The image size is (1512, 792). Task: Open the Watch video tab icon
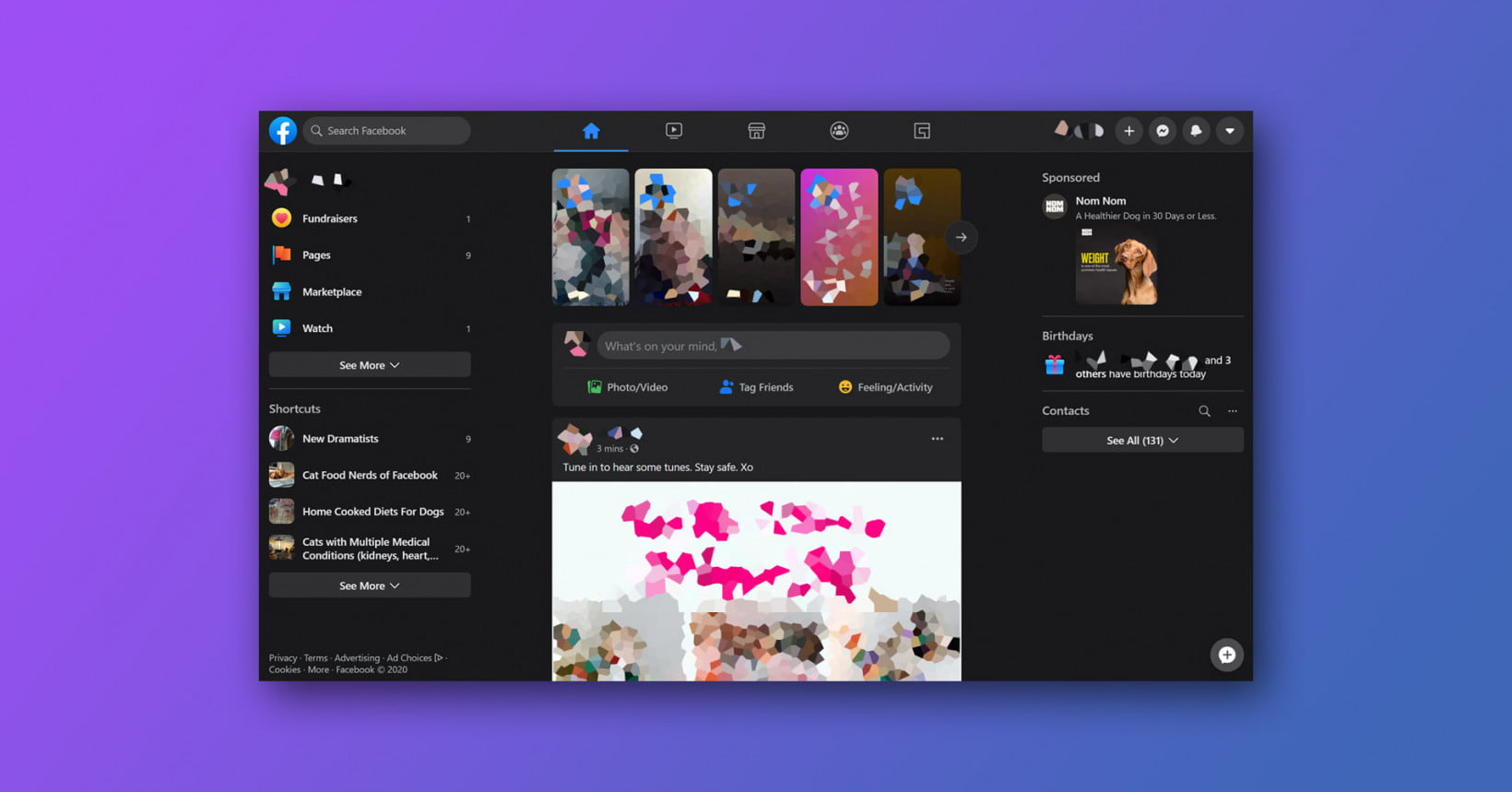coord(674,131)
